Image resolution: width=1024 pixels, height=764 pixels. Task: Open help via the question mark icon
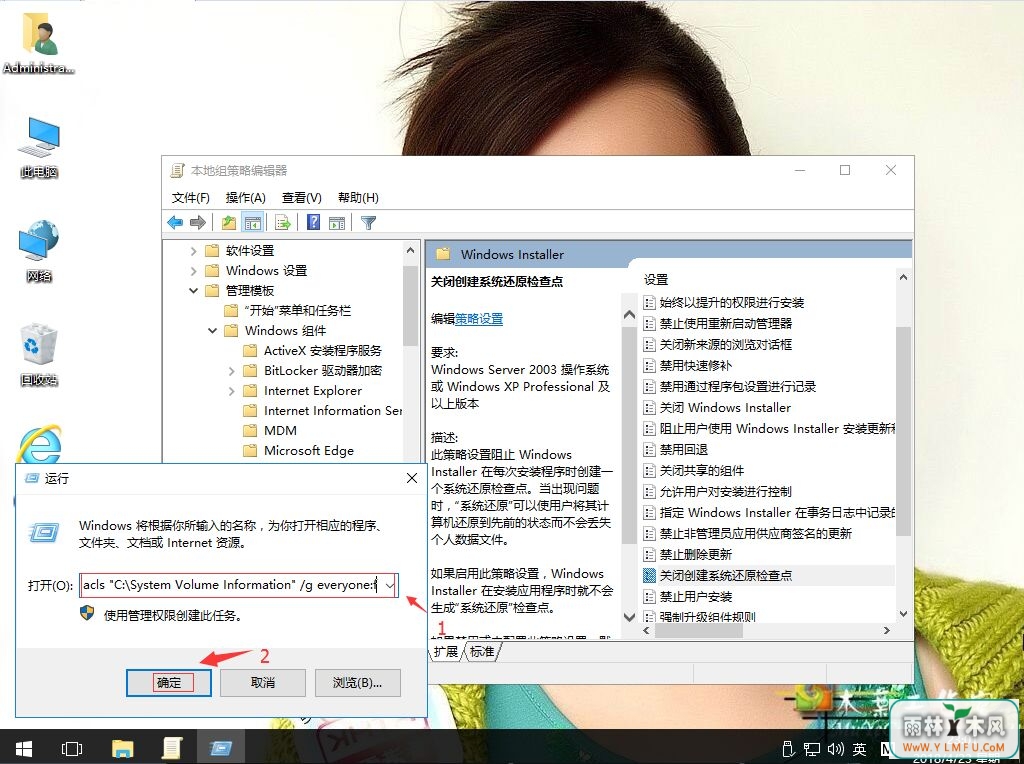(313, 223)
